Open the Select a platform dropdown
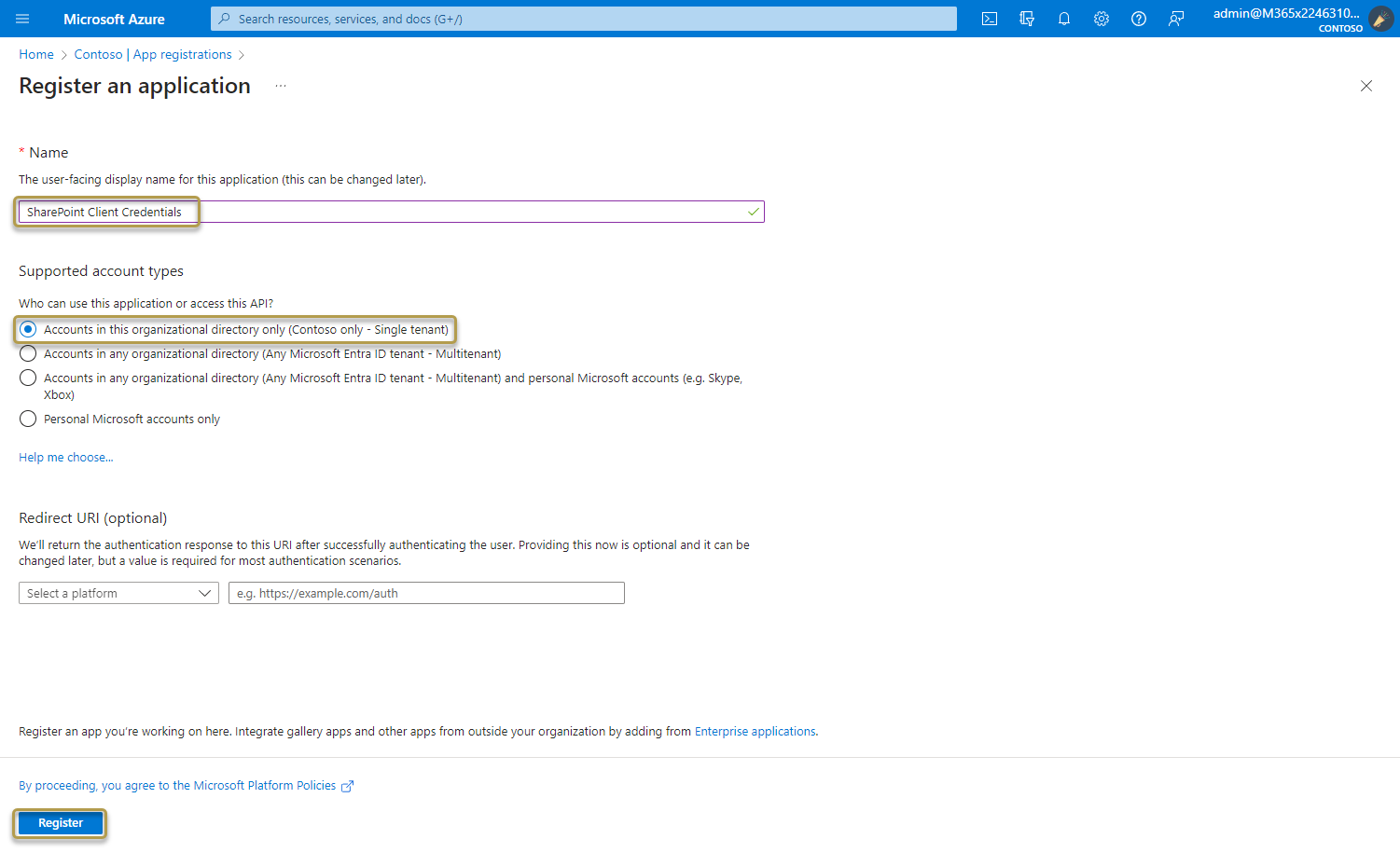The width and height of the screenshot is (1400, 853). tap(118, 593)
